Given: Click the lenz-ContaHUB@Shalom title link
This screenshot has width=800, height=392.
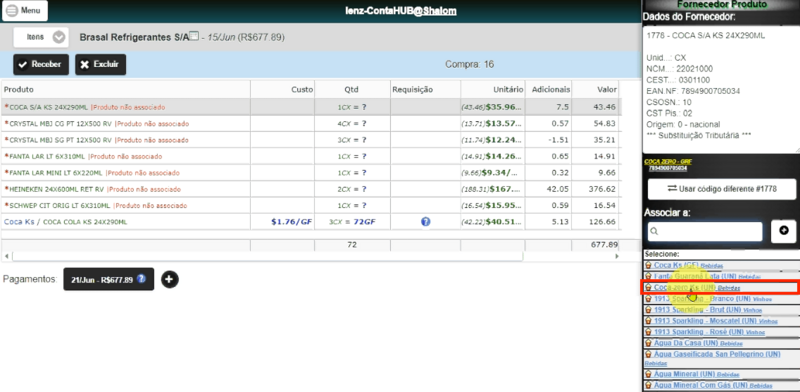Looking at the screenshot, I should pyautogui.click(x=401, y=11).
